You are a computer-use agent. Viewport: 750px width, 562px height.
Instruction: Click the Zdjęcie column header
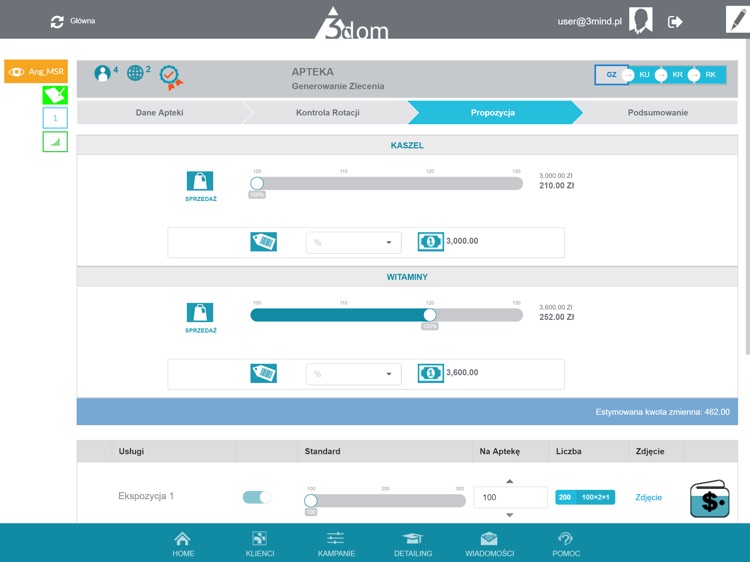click(650, 451)
